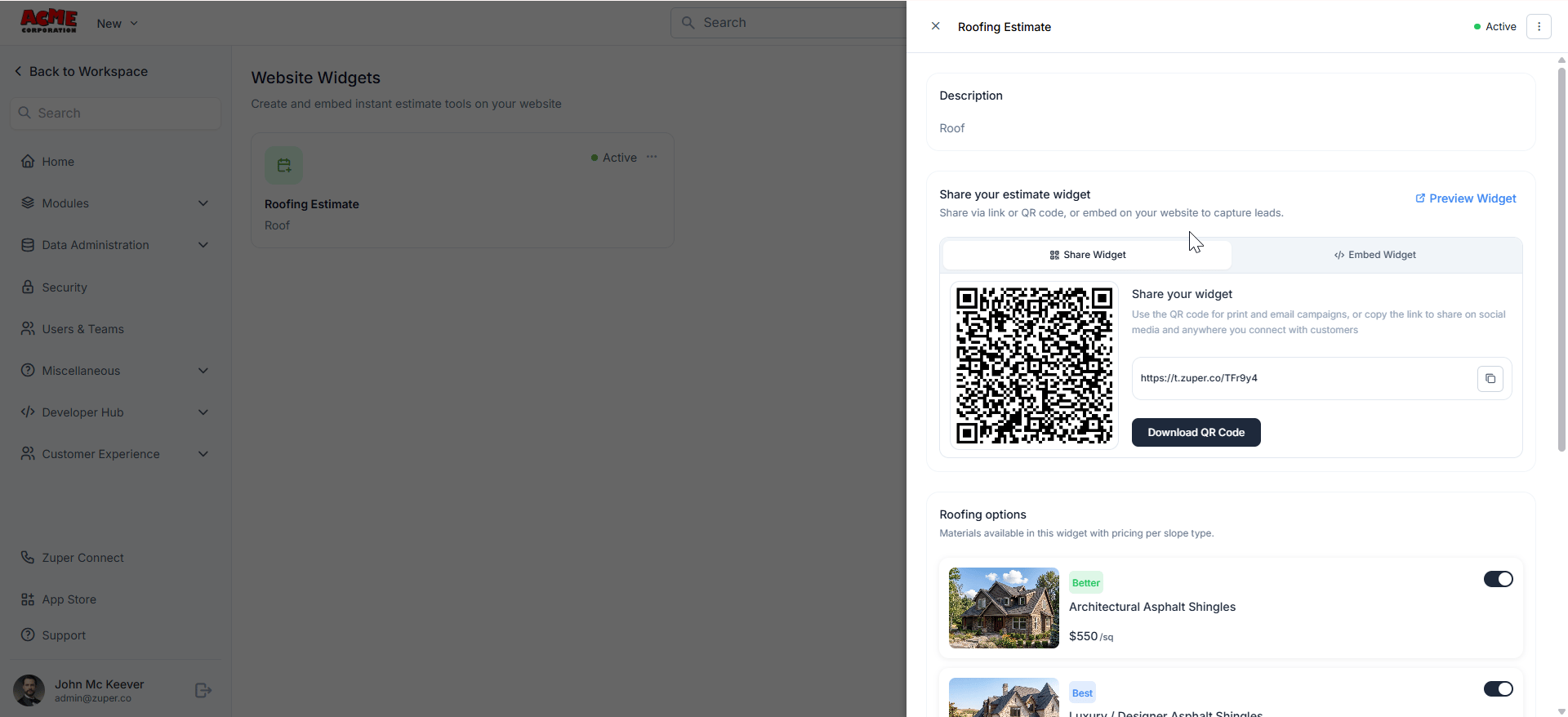Go Back to Workspace
The image size is (1568, 717).
pos(81,72)
